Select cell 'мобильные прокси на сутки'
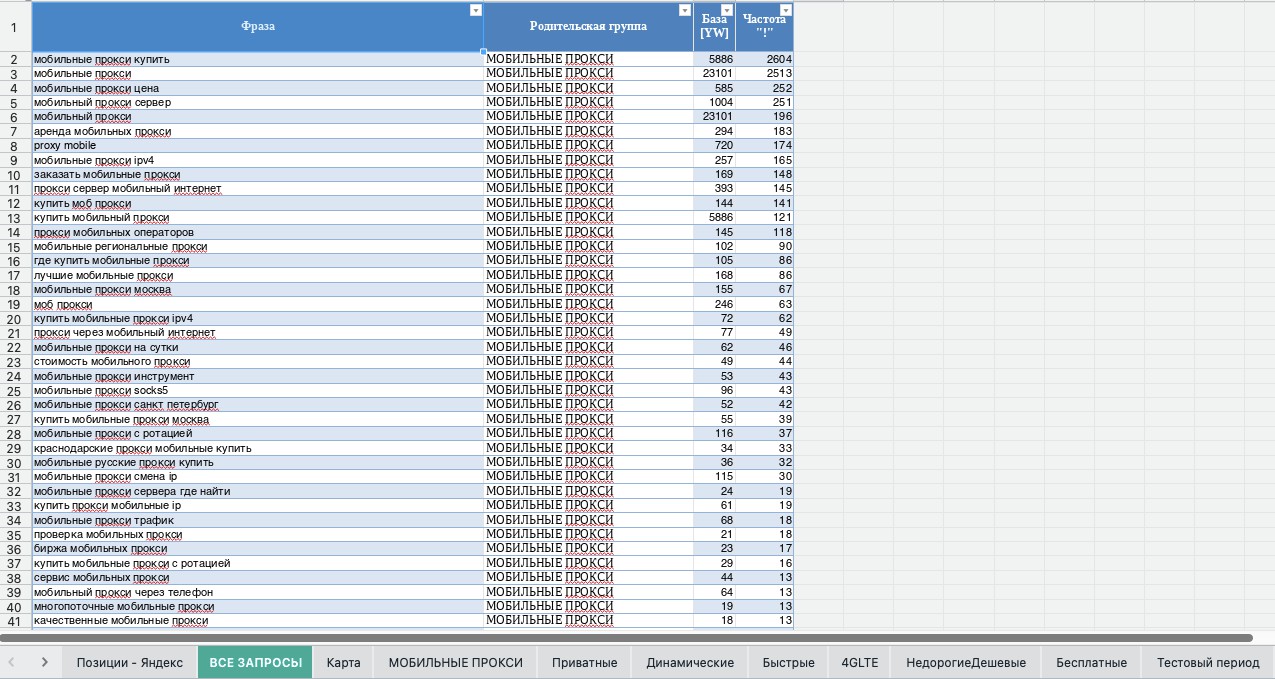The height and width of the screenshot is (679, 1275). point(258,347)
